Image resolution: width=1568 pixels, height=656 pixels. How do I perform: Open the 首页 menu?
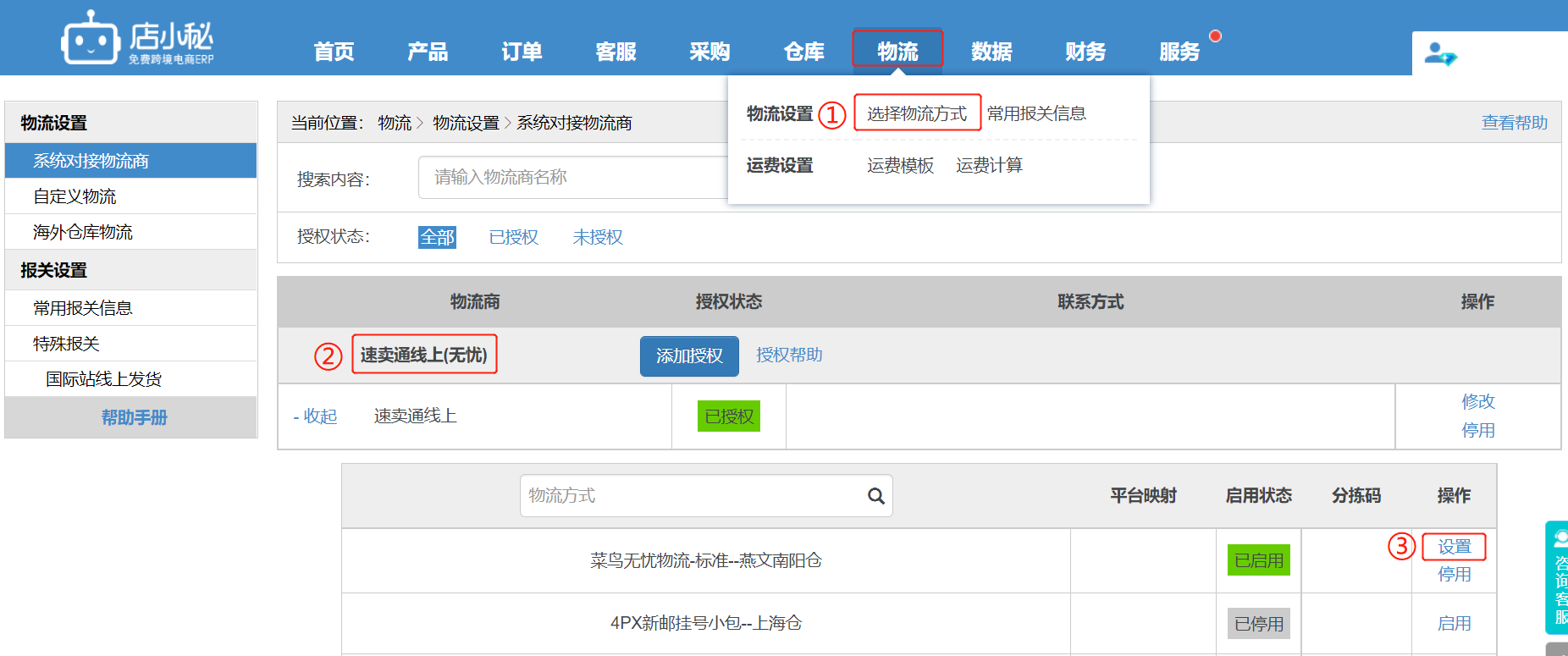pos(334,52)
